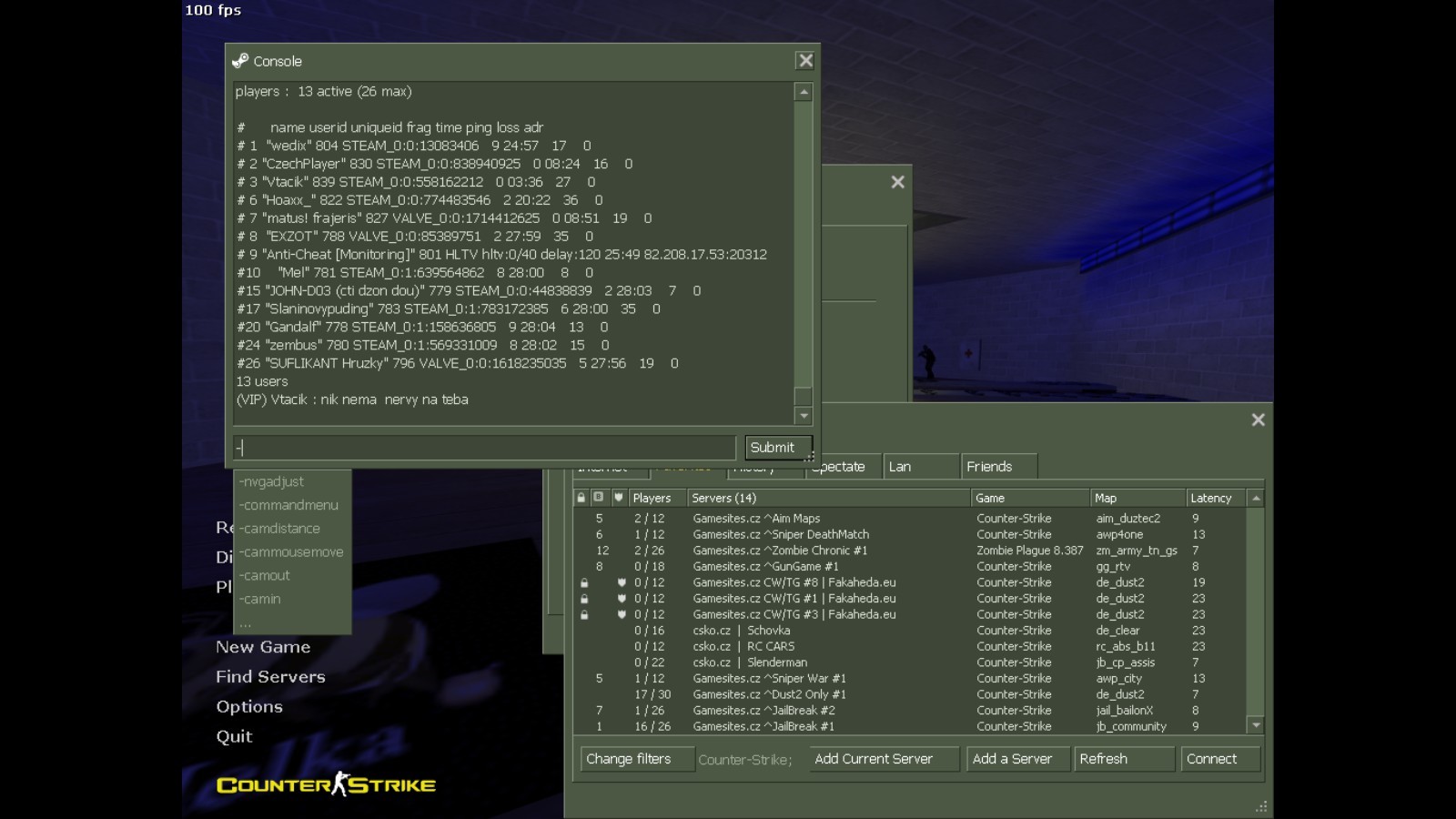1456x819 pixels.
Task: Select Gamesites.cz ^Dust2 Only #1 server
Action: click(910, 694)
